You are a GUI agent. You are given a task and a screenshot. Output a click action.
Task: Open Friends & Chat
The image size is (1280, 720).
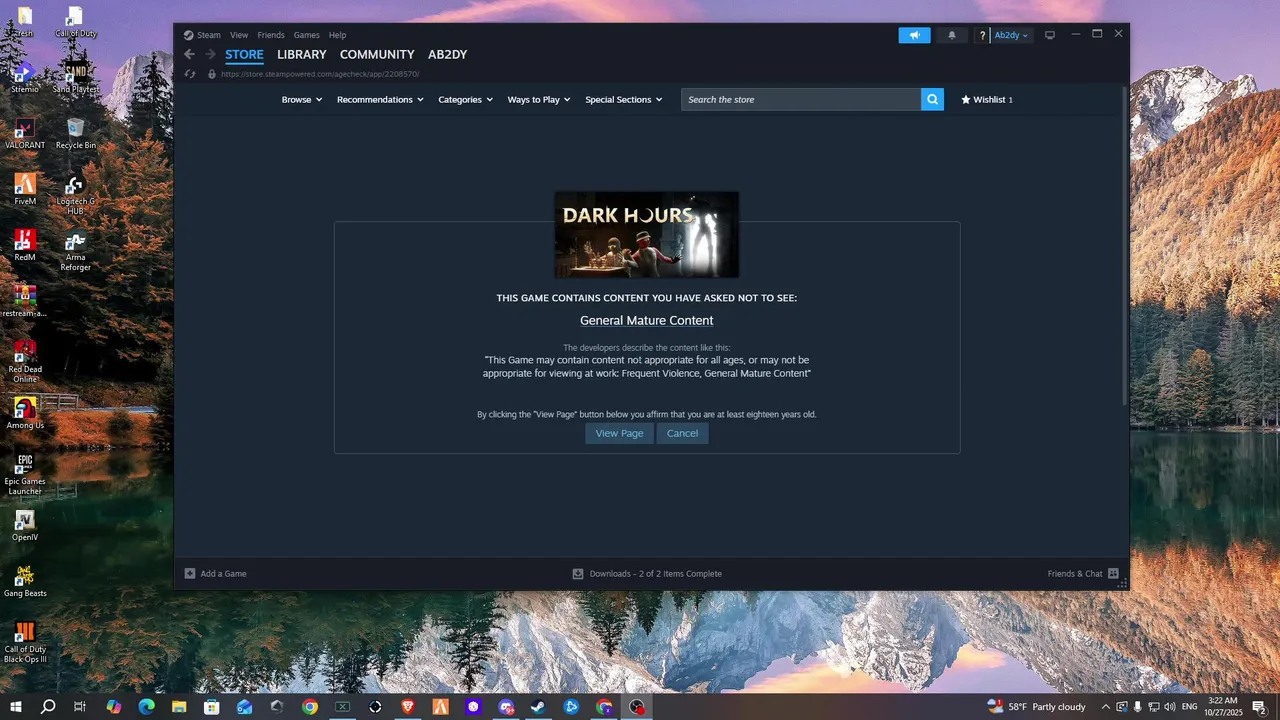pyautogui.click(x=1083, y=574)
